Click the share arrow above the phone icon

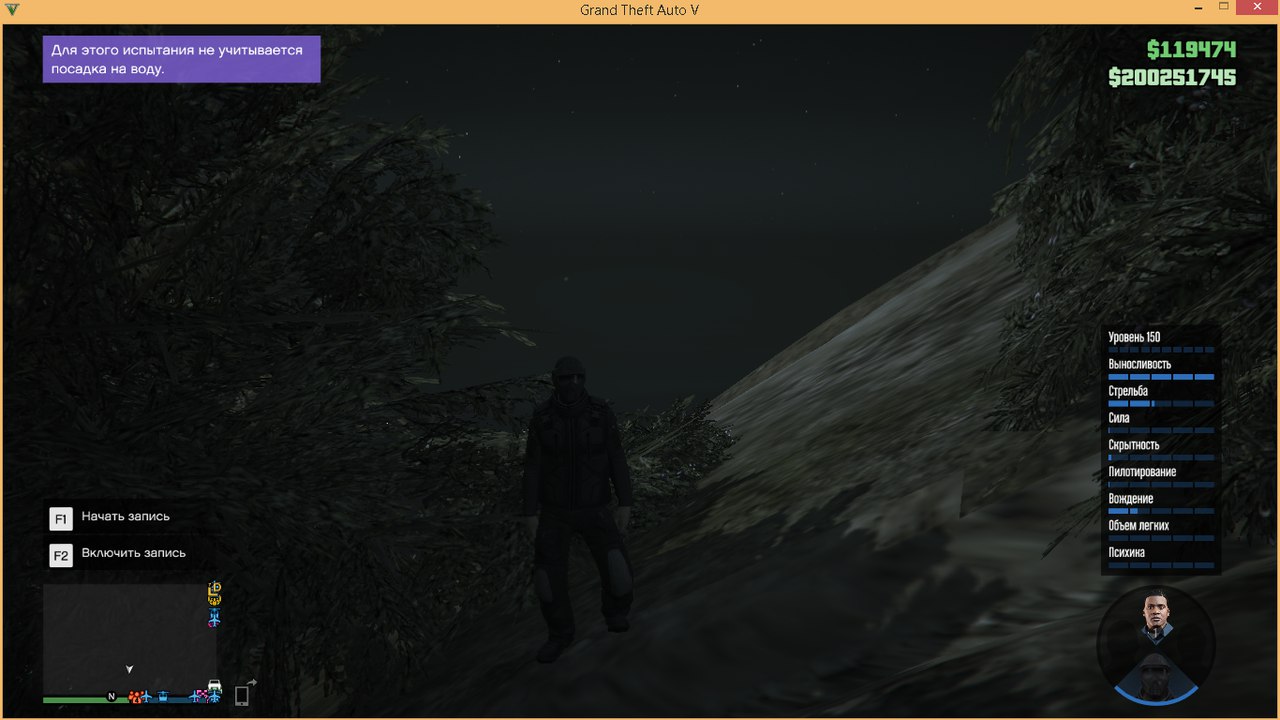pyautogui.click(x=252, y=682)
